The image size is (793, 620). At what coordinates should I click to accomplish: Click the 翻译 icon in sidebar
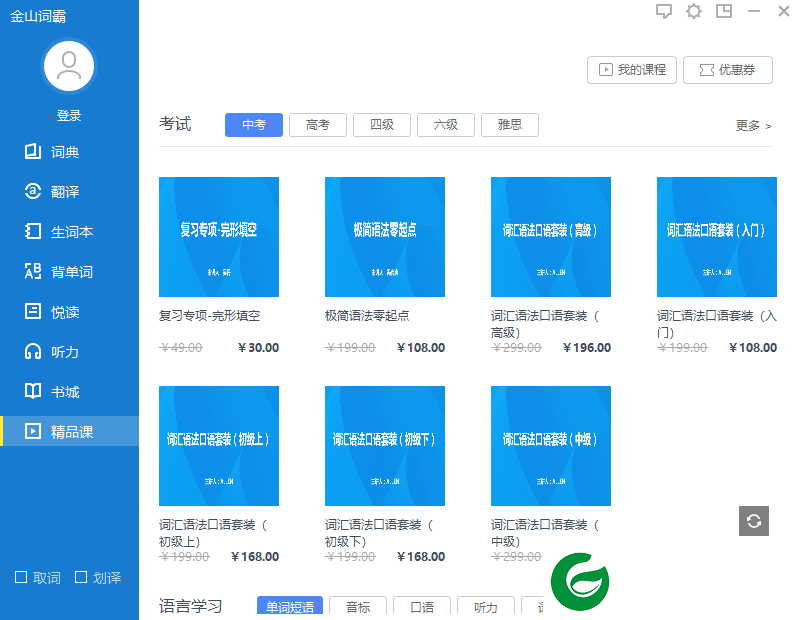(33, 191)
